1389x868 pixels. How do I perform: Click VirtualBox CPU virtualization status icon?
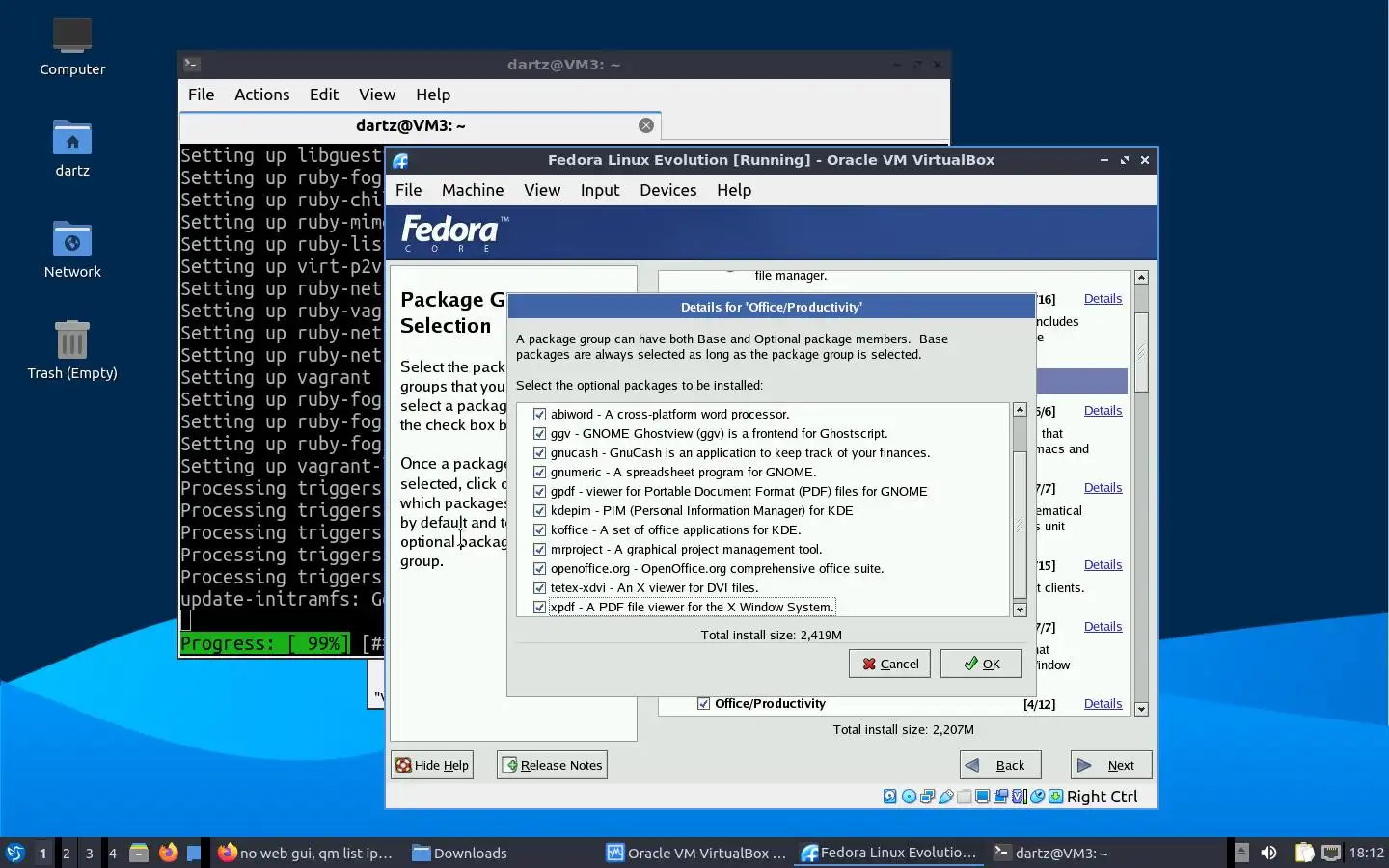click(x=1019, y=797)
